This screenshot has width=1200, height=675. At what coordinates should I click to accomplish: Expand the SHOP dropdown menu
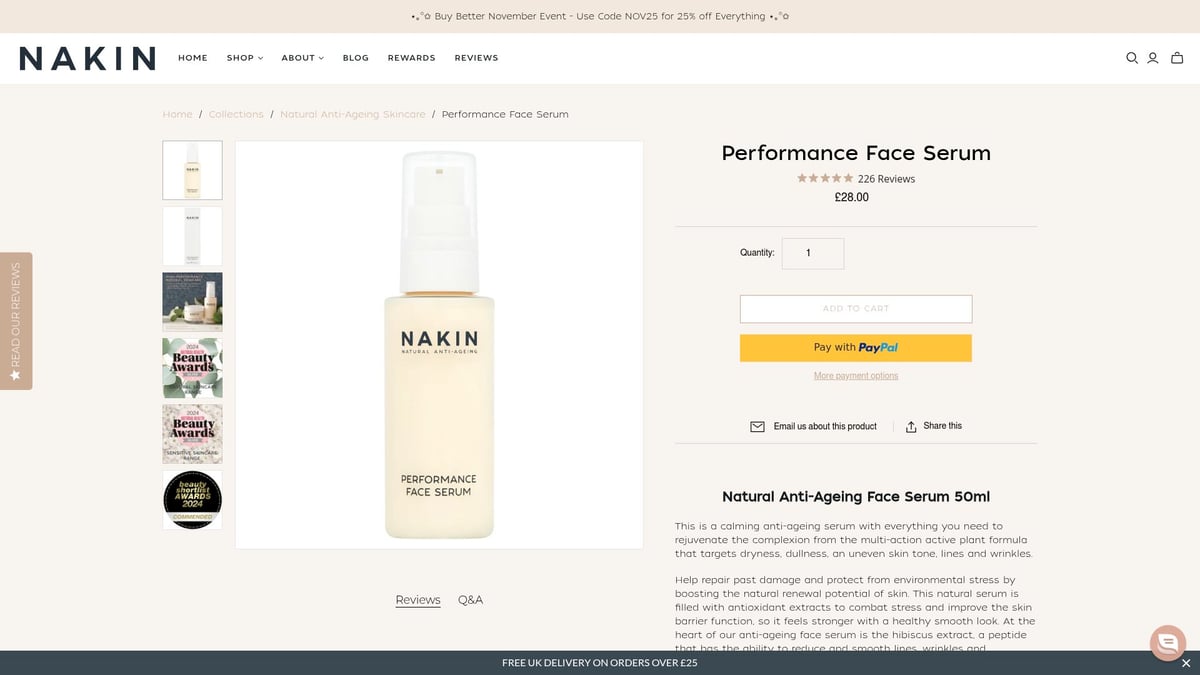[x=244, y=57]
